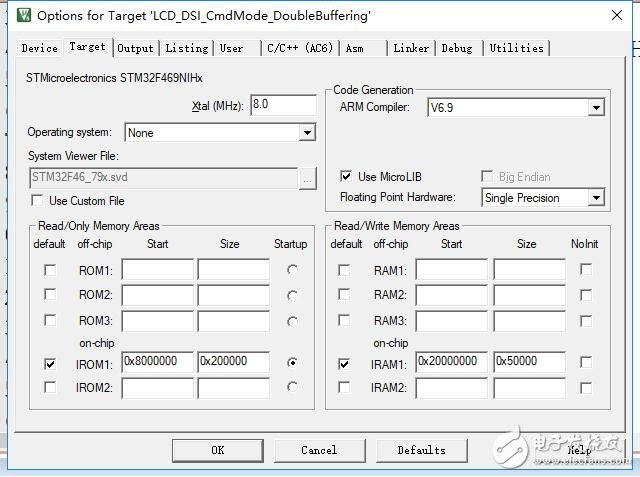Switch to the Output tab
The image size is (640, 477).
click(x=135, y=48)
